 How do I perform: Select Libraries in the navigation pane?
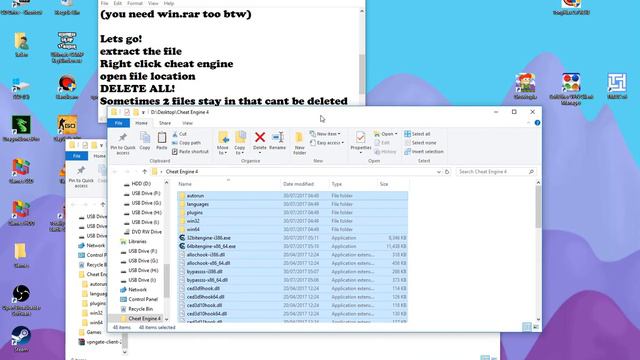point(133,242)
